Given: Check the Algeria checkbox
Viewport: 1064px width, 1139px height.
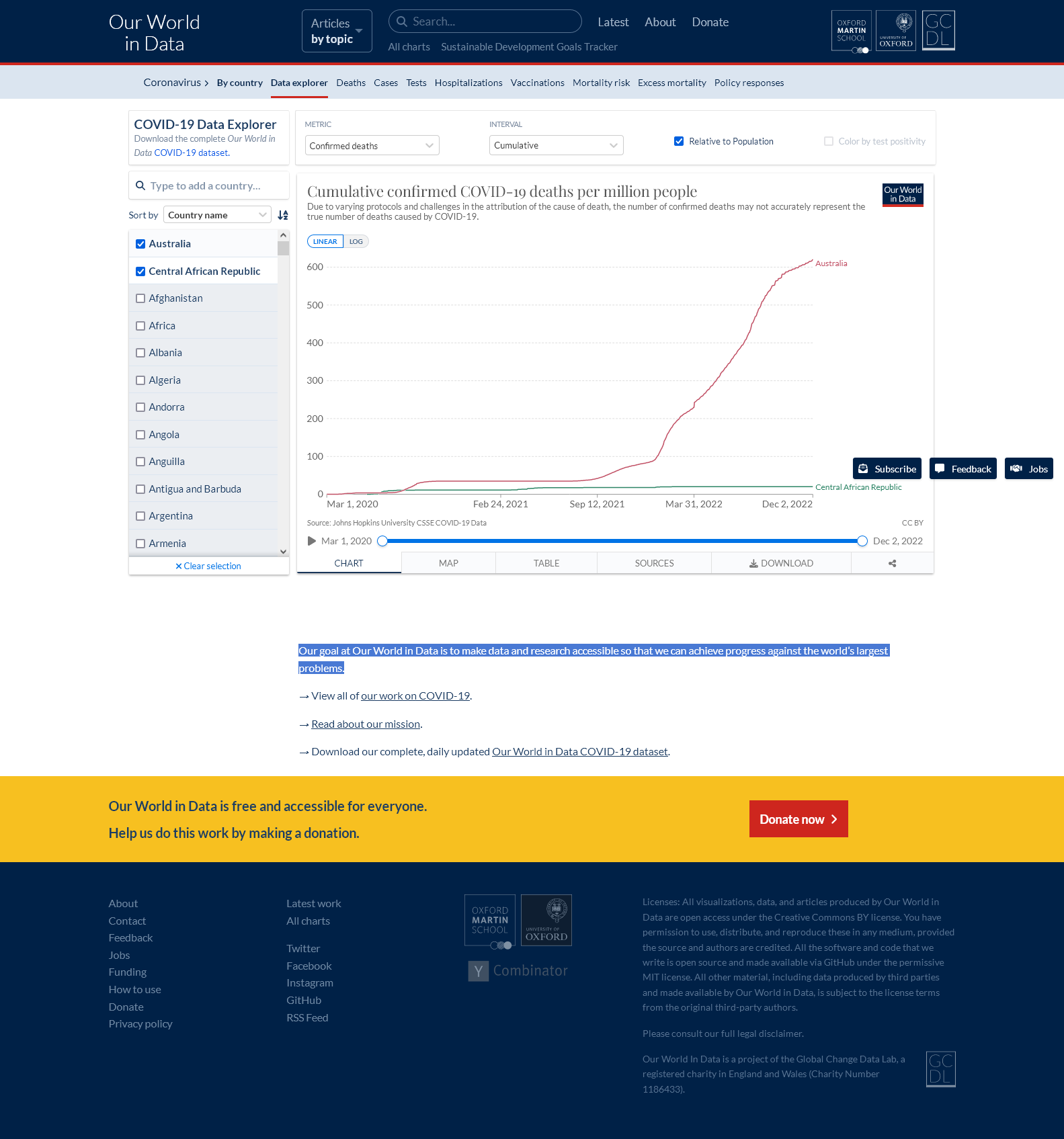Looking at the screenshot, I should (140, 380).
